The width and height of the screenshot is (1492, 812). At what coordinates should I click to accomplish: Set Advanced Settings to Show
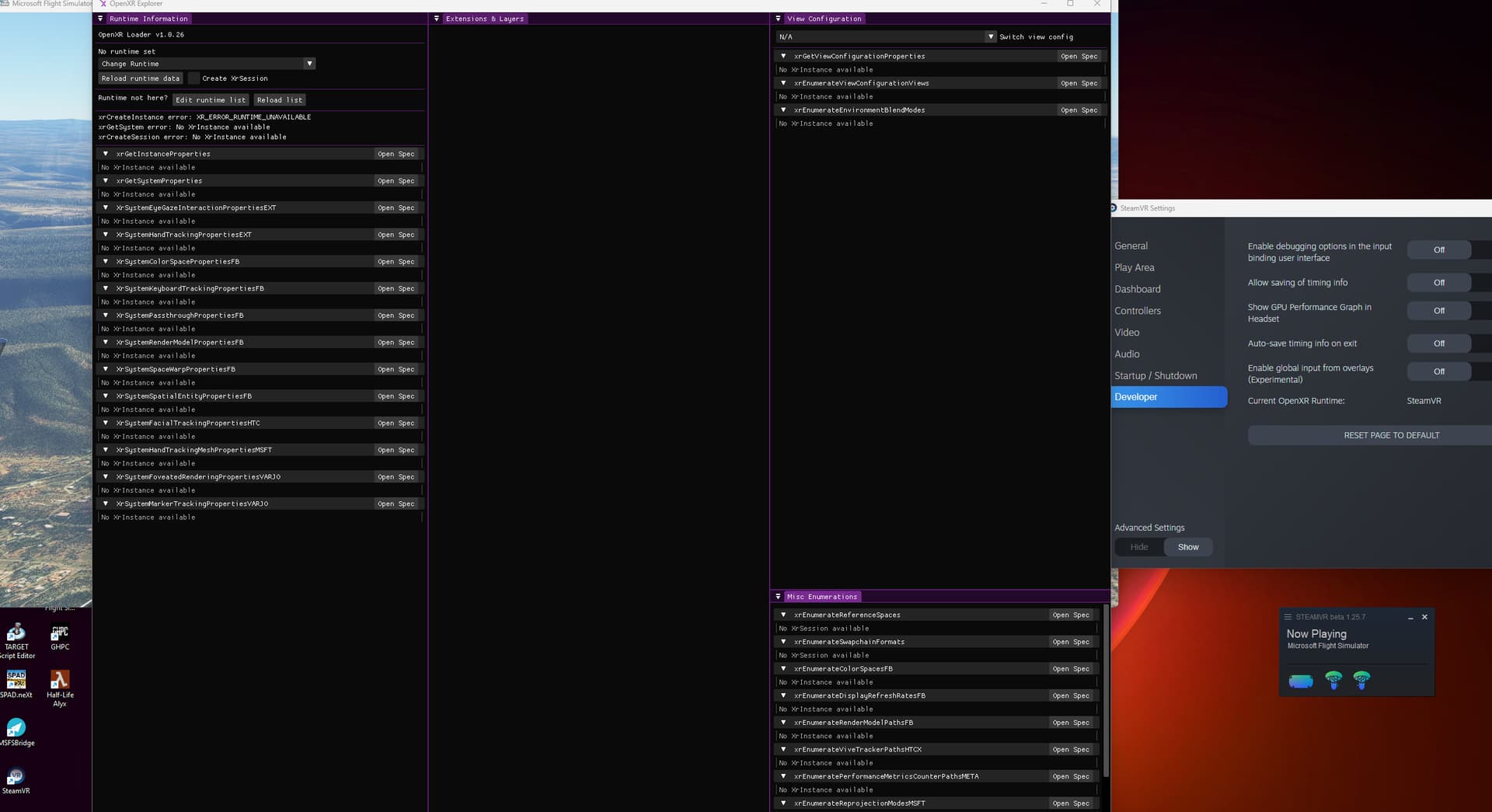click(x=1188, y=547)
